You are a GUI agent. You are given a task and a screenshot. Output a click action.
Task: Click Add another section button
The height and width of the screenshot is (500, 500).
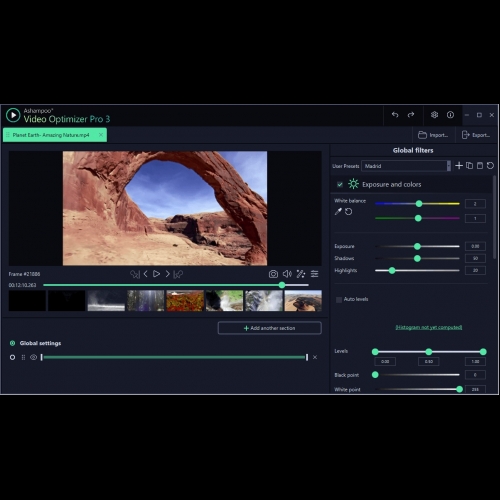tap(269, 328)
